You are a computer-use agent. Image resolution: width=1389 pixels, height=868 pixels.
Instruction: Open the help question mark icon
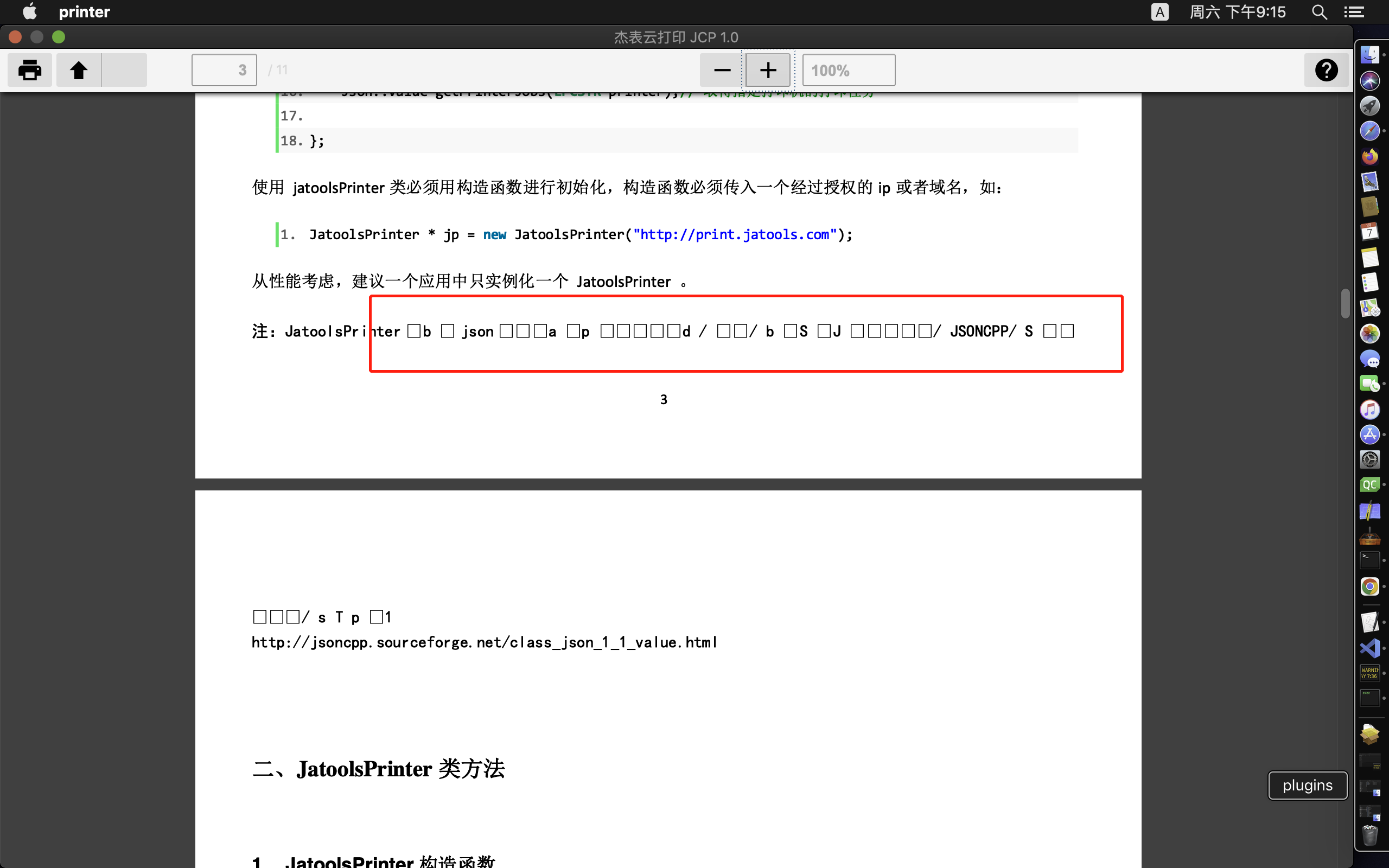click(x=1327, y=70)
